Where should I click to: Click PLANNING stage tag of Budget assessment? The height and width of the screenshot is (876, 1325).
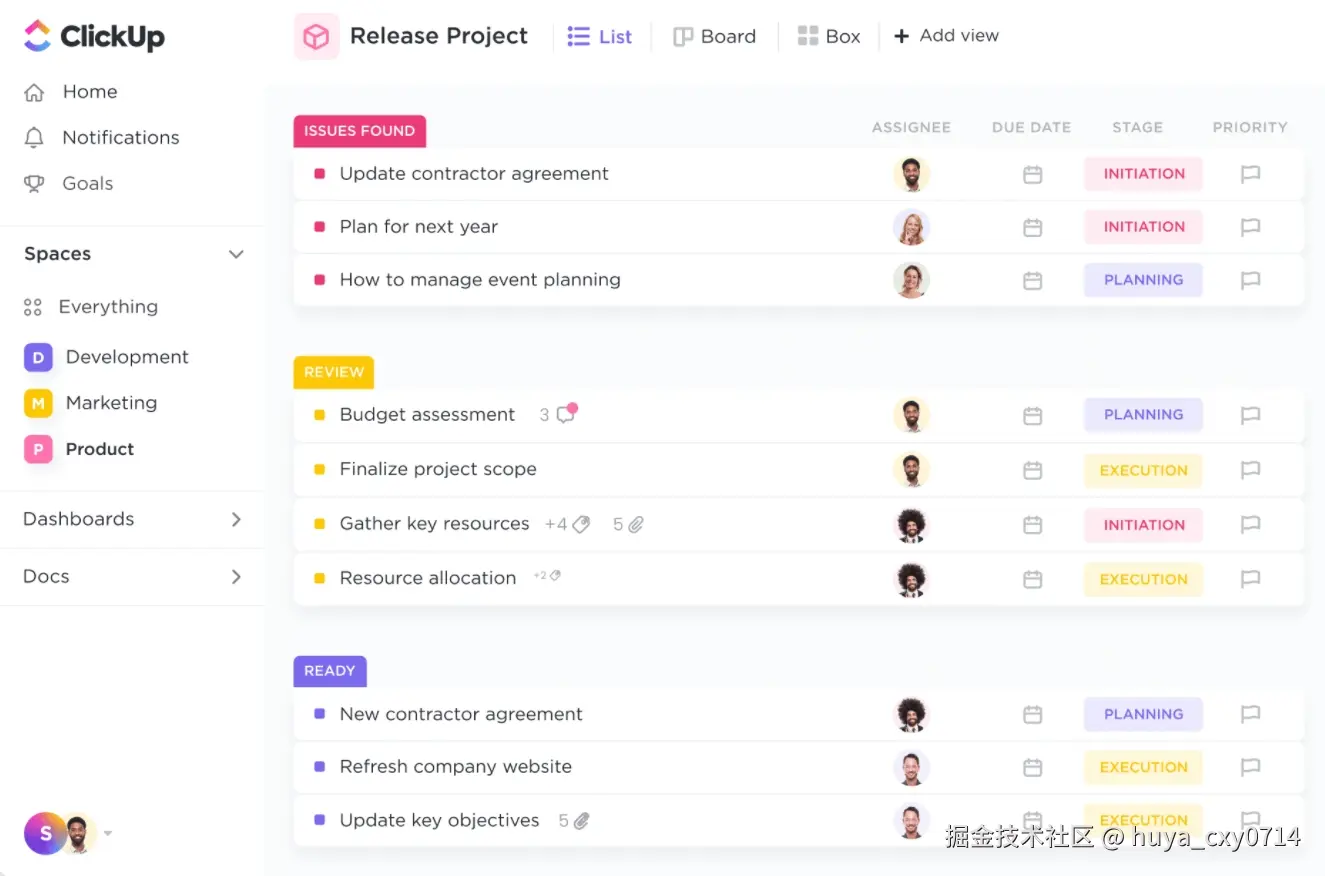1144,415
